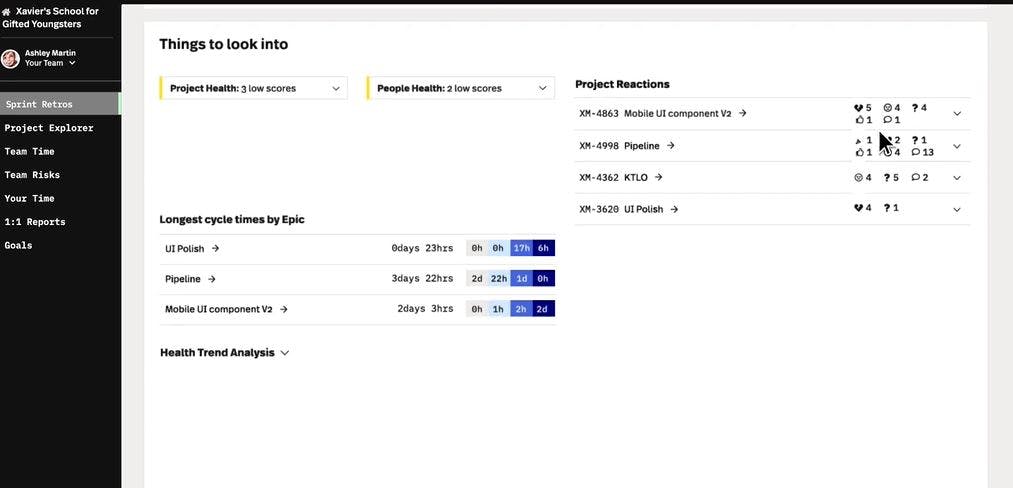Click the broken heart reaction on XM-3620
Image resolution: width=1013 pixels, height=488 pixels.
pos(858,208)
